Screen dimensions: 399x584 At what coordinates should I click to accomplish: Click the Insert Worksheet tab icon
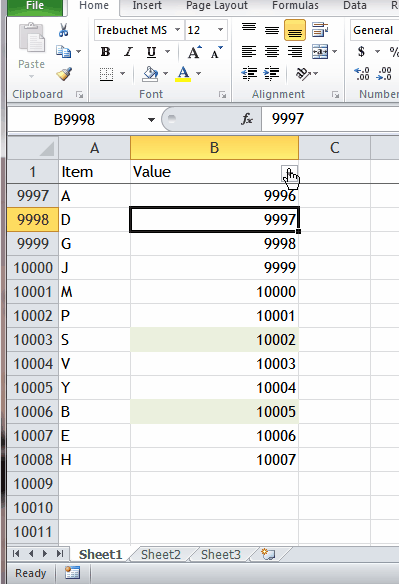(x=268, y=554)
